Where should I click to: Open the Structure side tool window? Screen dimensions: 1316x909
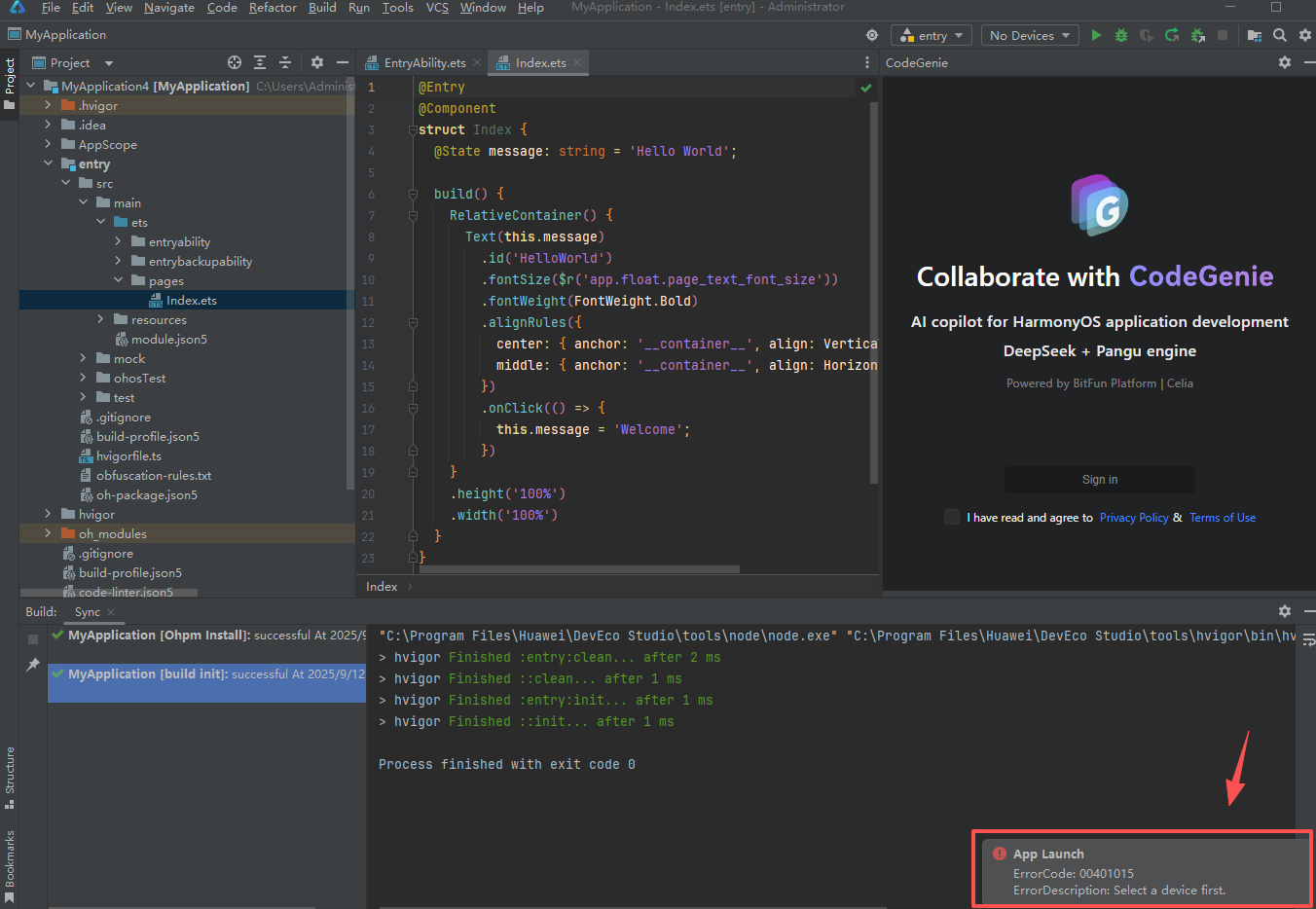pos(10,778)
